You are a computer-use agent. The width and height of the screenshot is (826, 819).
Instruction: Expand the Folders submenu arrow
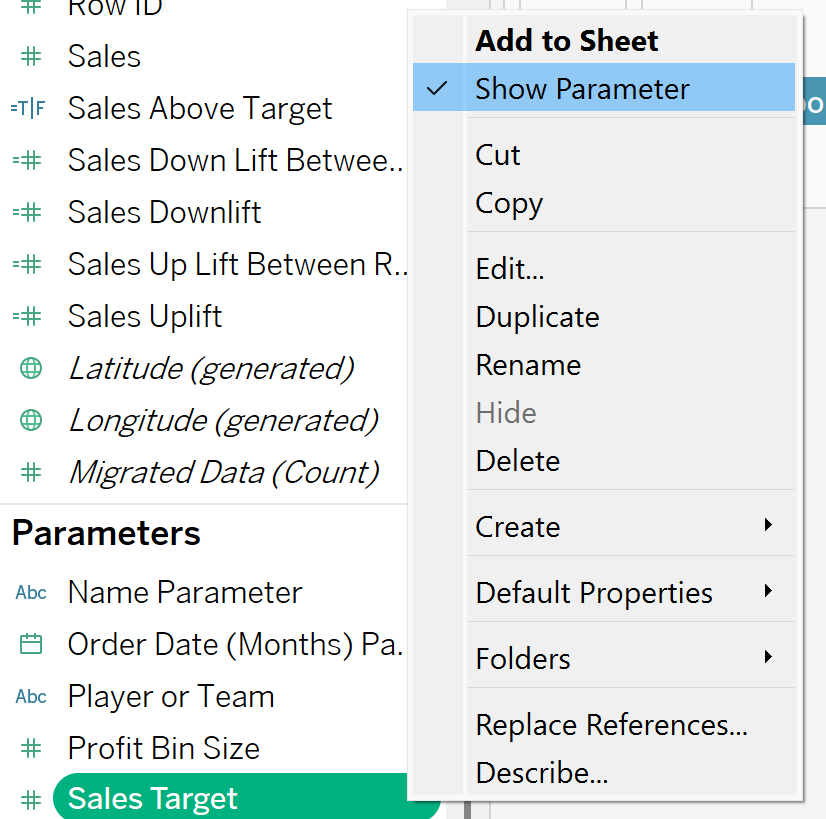coord(768,657)
